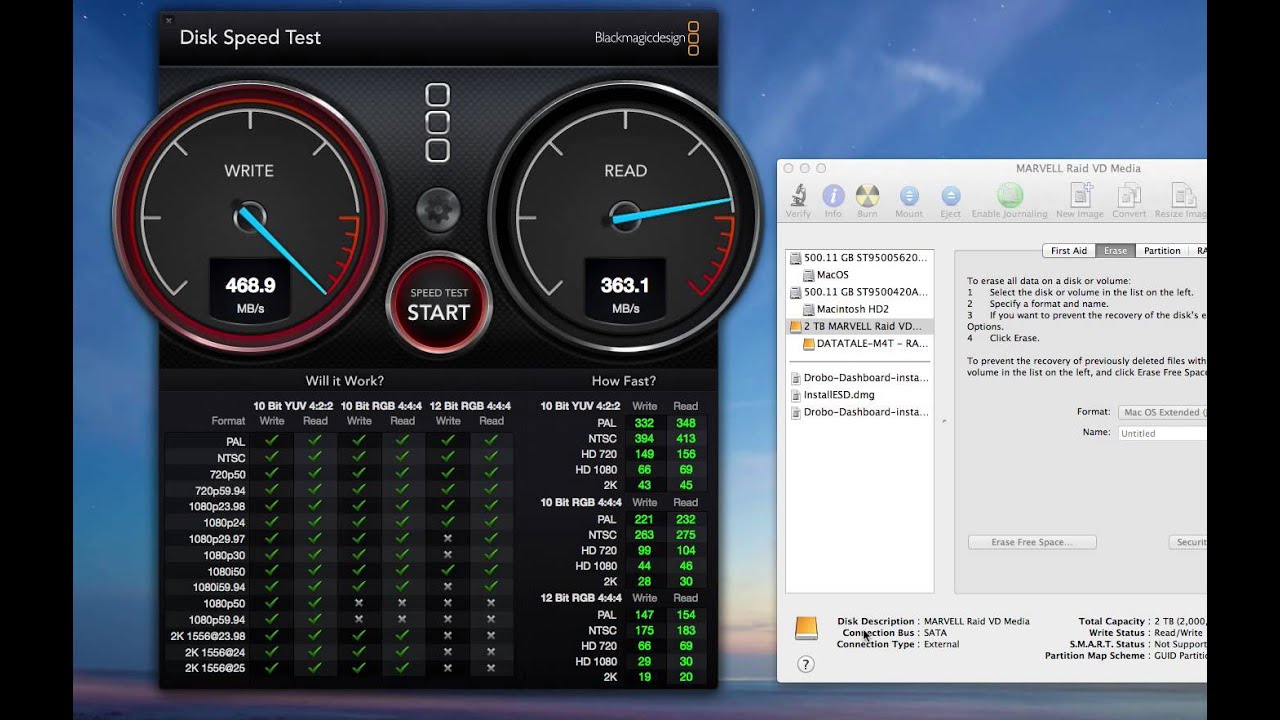Screen dimensions: 1280x720
Task: Select first Drobo-Dashboard disk image
Action: coord(860,378)
